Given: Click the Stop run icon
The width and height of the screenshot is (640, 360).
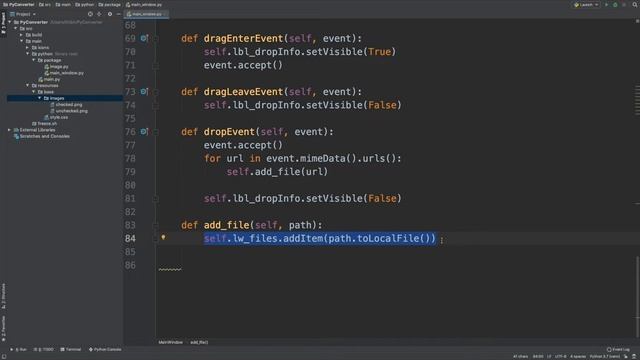Looking at the screenshot, I should [x=624, y=5].
